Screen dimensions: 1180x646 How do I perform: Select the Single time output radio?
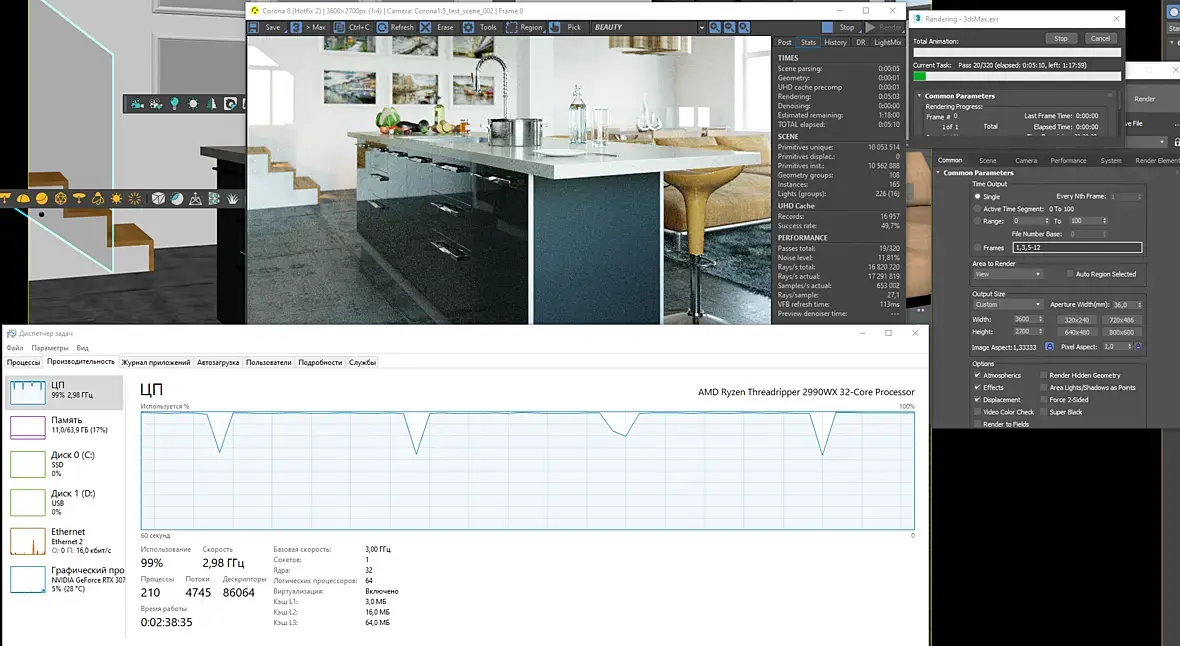click(x=978, y=197)
